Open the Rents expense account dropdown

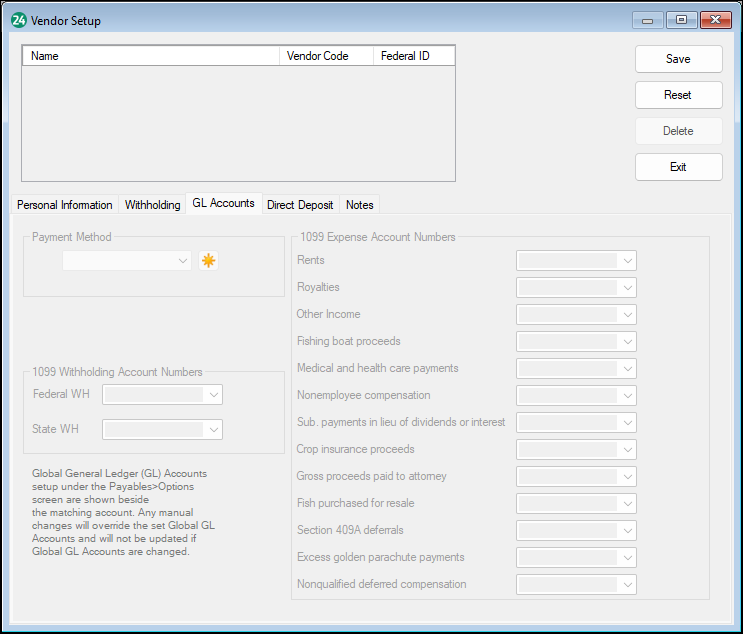coord(576,261)
